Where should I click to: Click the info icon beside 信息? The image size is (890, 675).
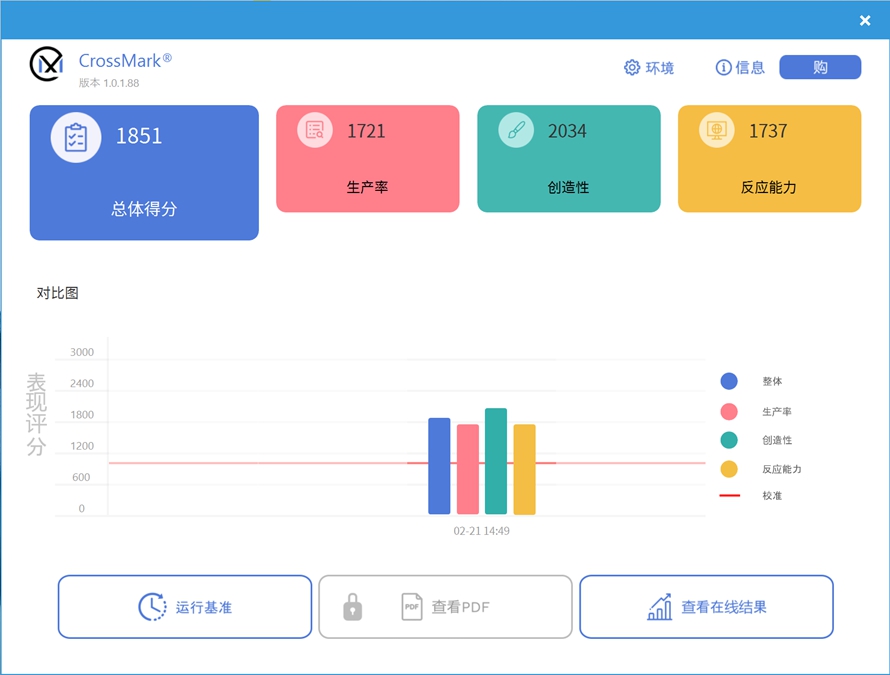click(x=723, y=67)
